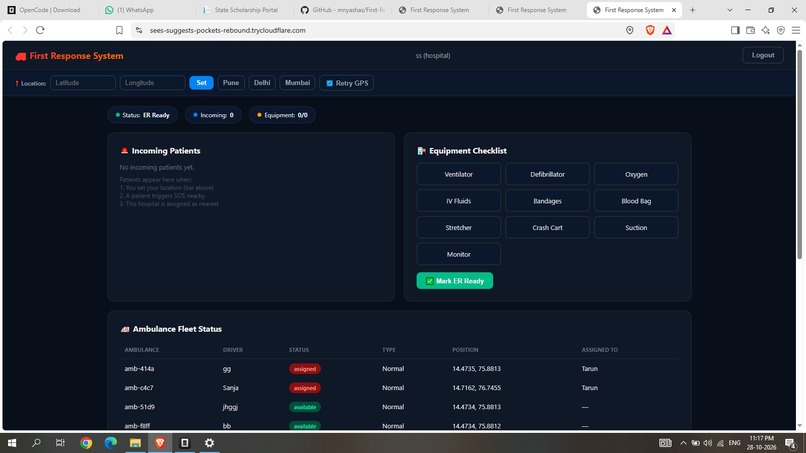This screenshot has height=453, width=806.
Task: Click the location permission pin icon
Action: coord(630,30)
